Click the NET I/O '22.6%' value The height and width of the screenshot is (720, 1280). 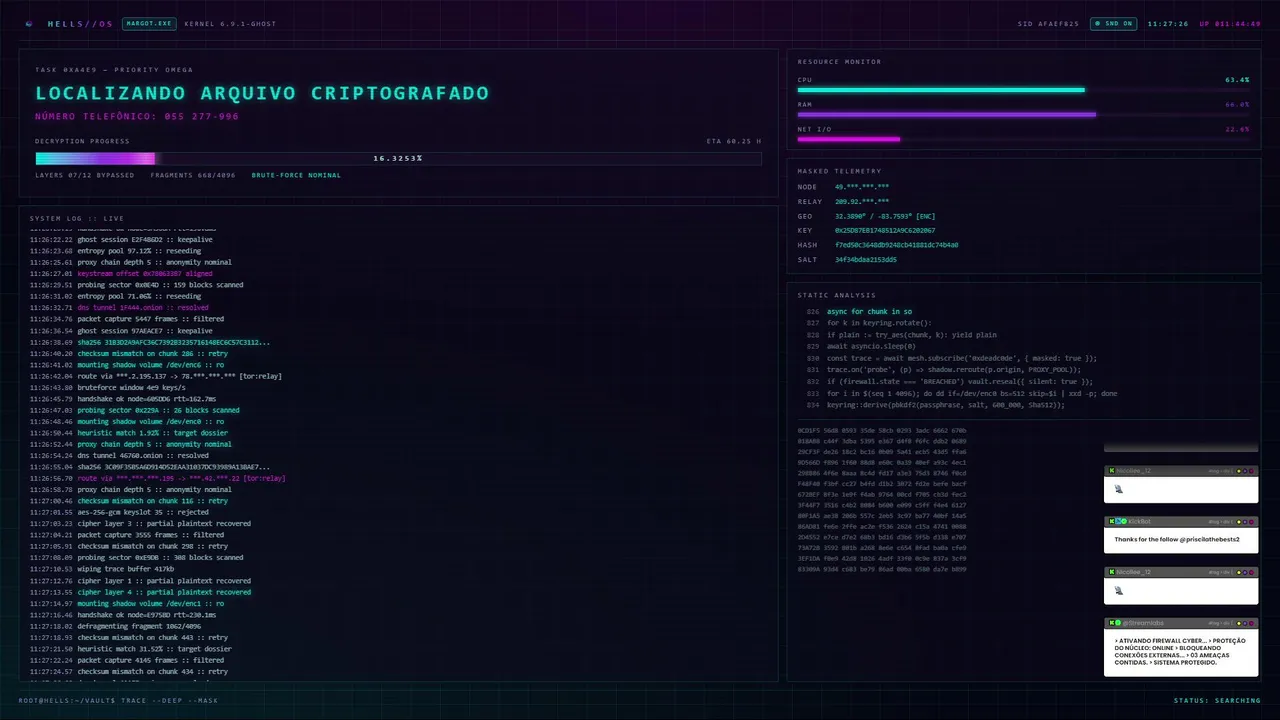tap(1237, 129)
